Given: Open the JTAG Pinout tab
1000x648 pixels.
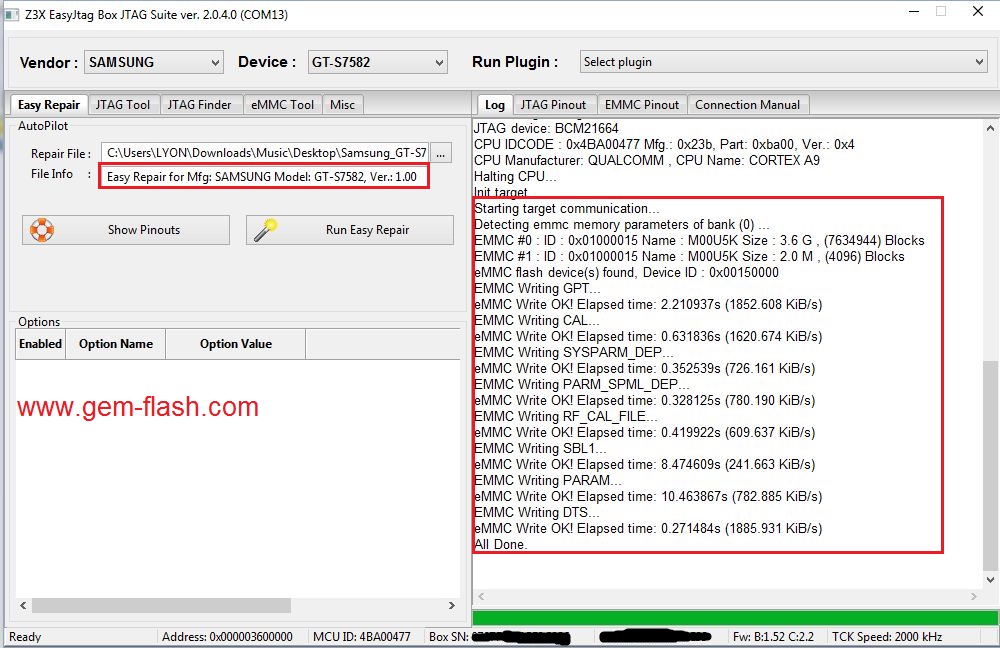Looking at the screenshot, I should pyautogui.click(x=553, y=105).
